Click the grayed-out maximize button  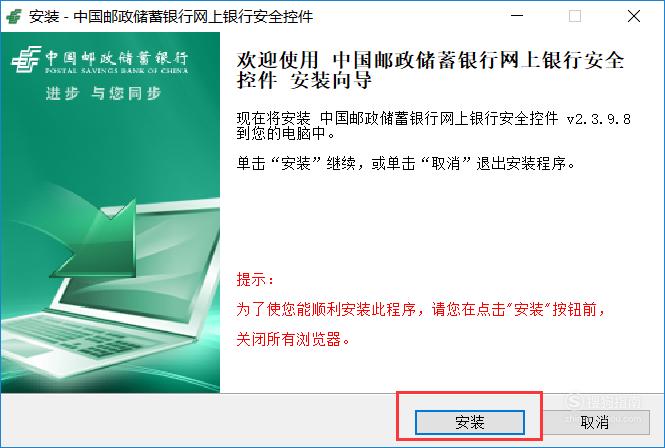click(575, 16)
